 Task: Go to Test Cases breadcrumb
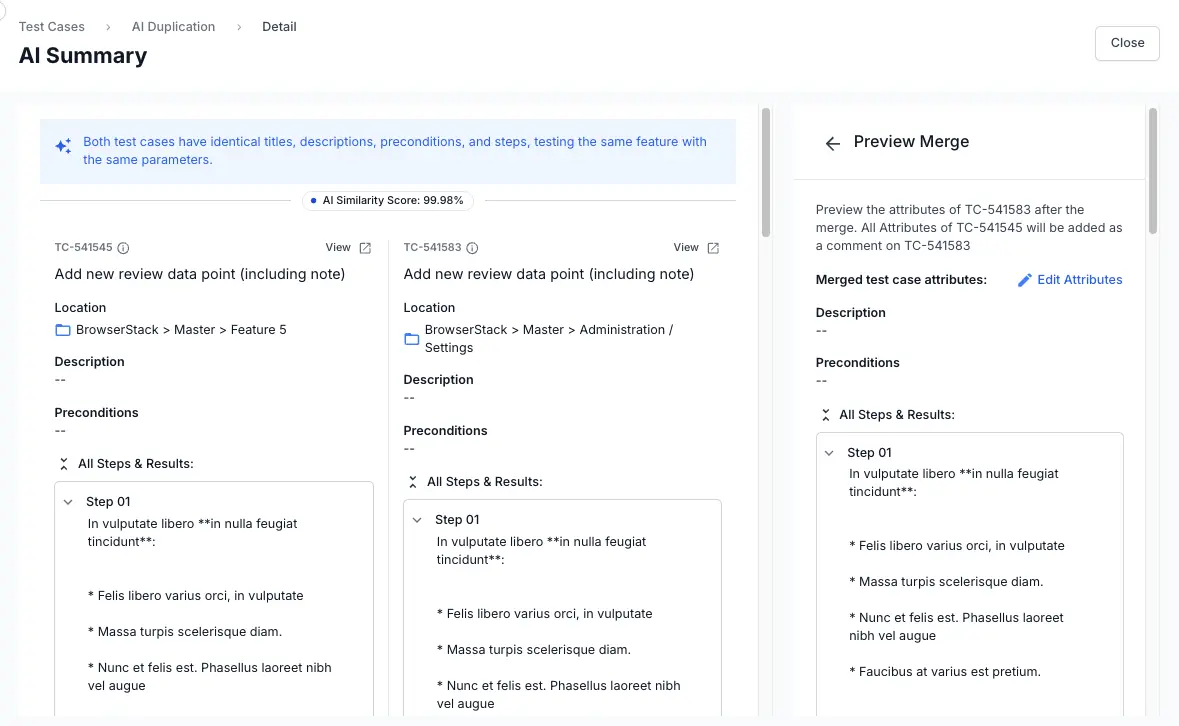click(x=52, y=27)
